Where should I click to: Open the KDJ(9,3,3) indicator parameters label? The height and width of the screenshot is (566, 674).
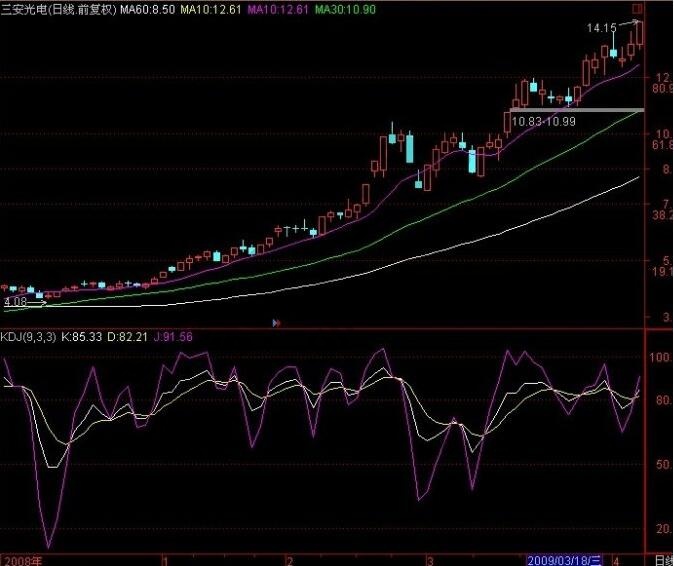point(28,337)
